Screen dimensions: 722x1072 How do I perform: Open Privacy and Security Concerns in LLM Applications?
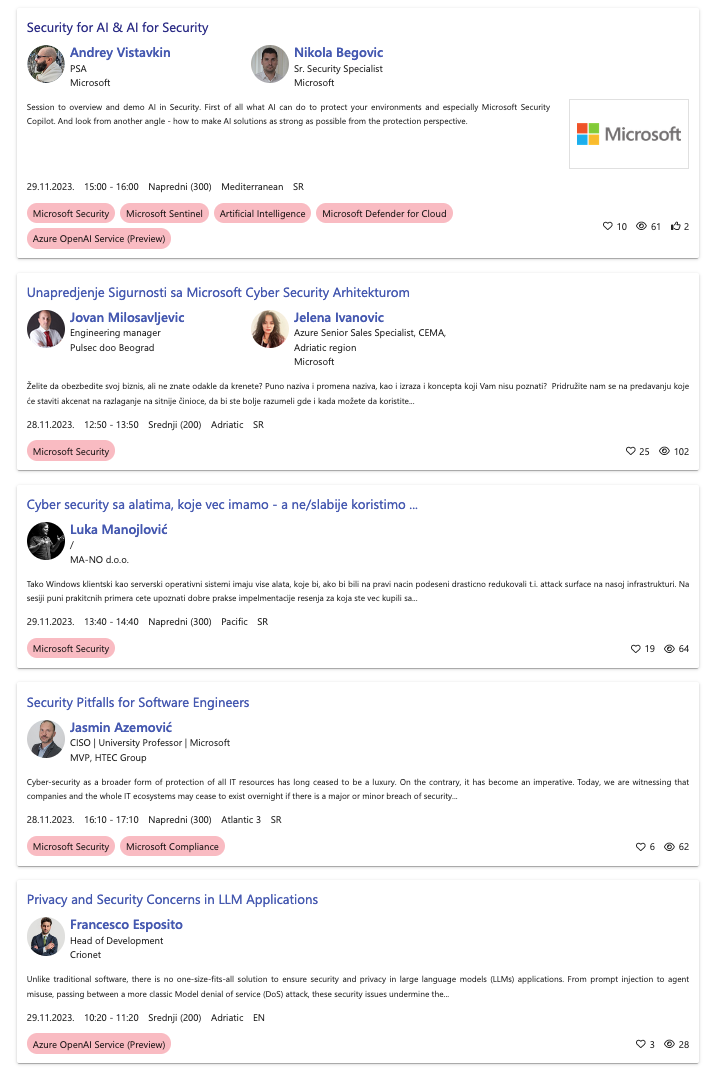172,900
